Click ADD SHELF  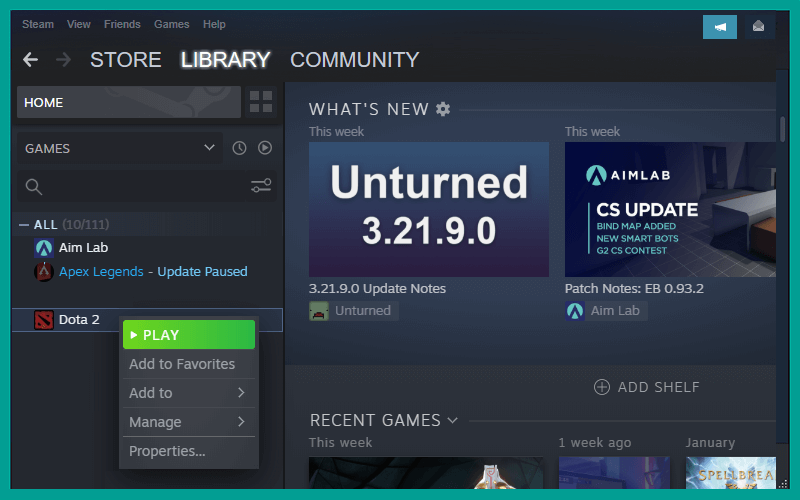tap(647, 387)
